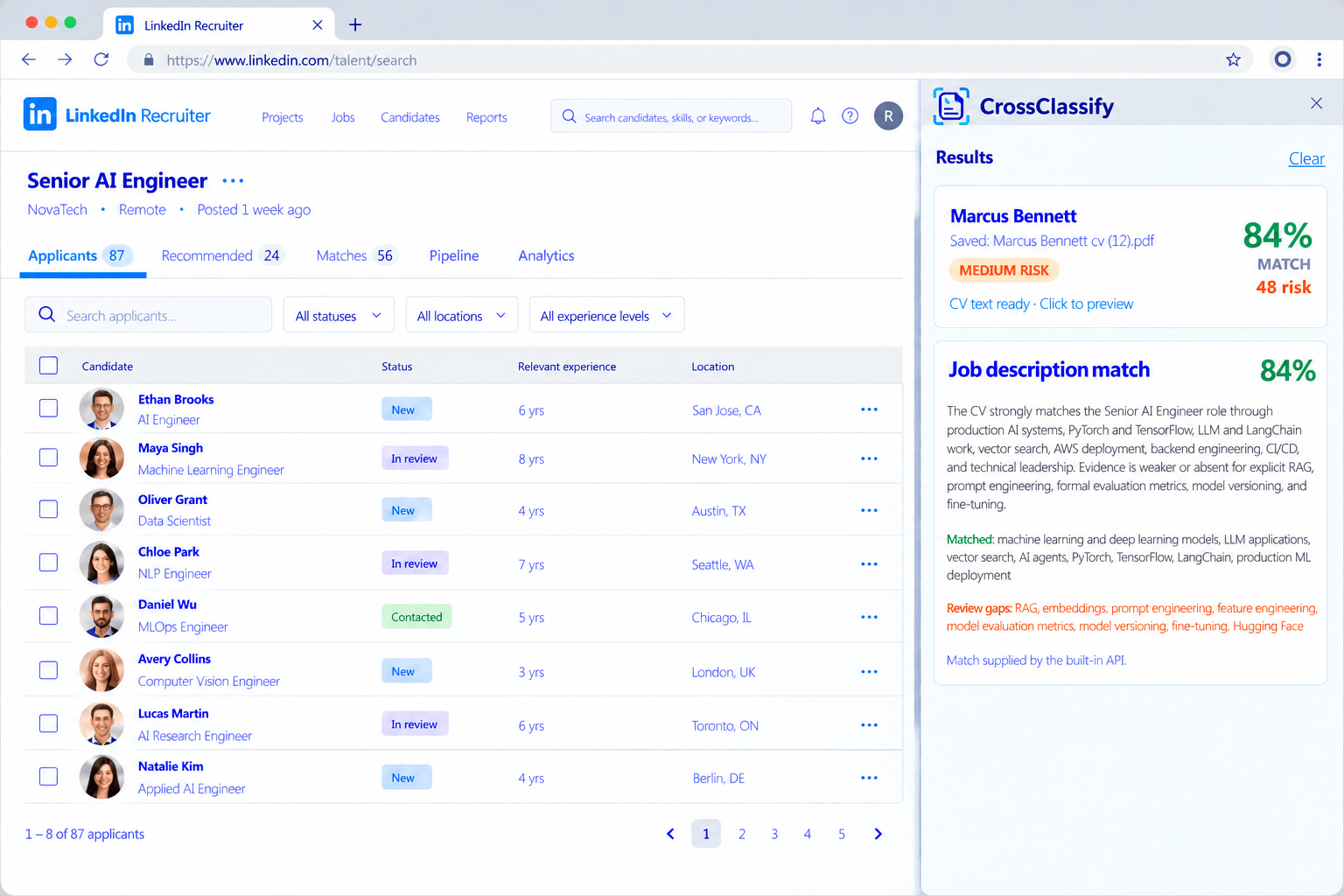The image size is (1344, 896).
Task: Expand the All locations dropdown
Action: (x=462, y=315)
